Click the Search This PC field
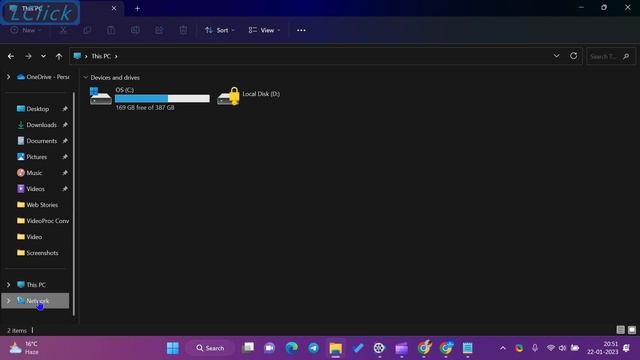Screen dimensions: 640x360 tap(611, 56)
